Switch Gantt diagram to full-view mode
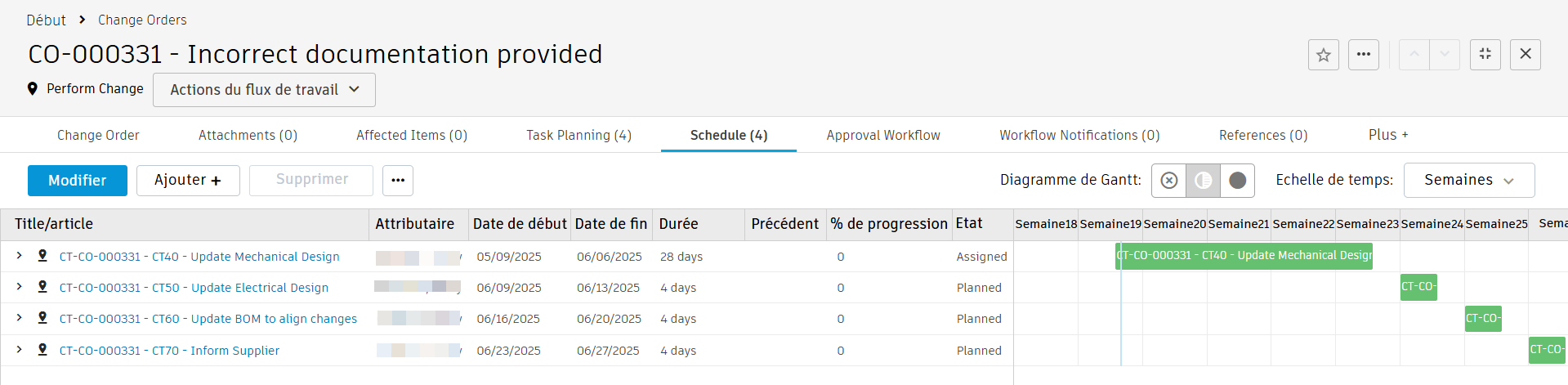Image resolution: width=1568 pixels, height=385 pixels. pyautogui.click(x=1237, y=181)
